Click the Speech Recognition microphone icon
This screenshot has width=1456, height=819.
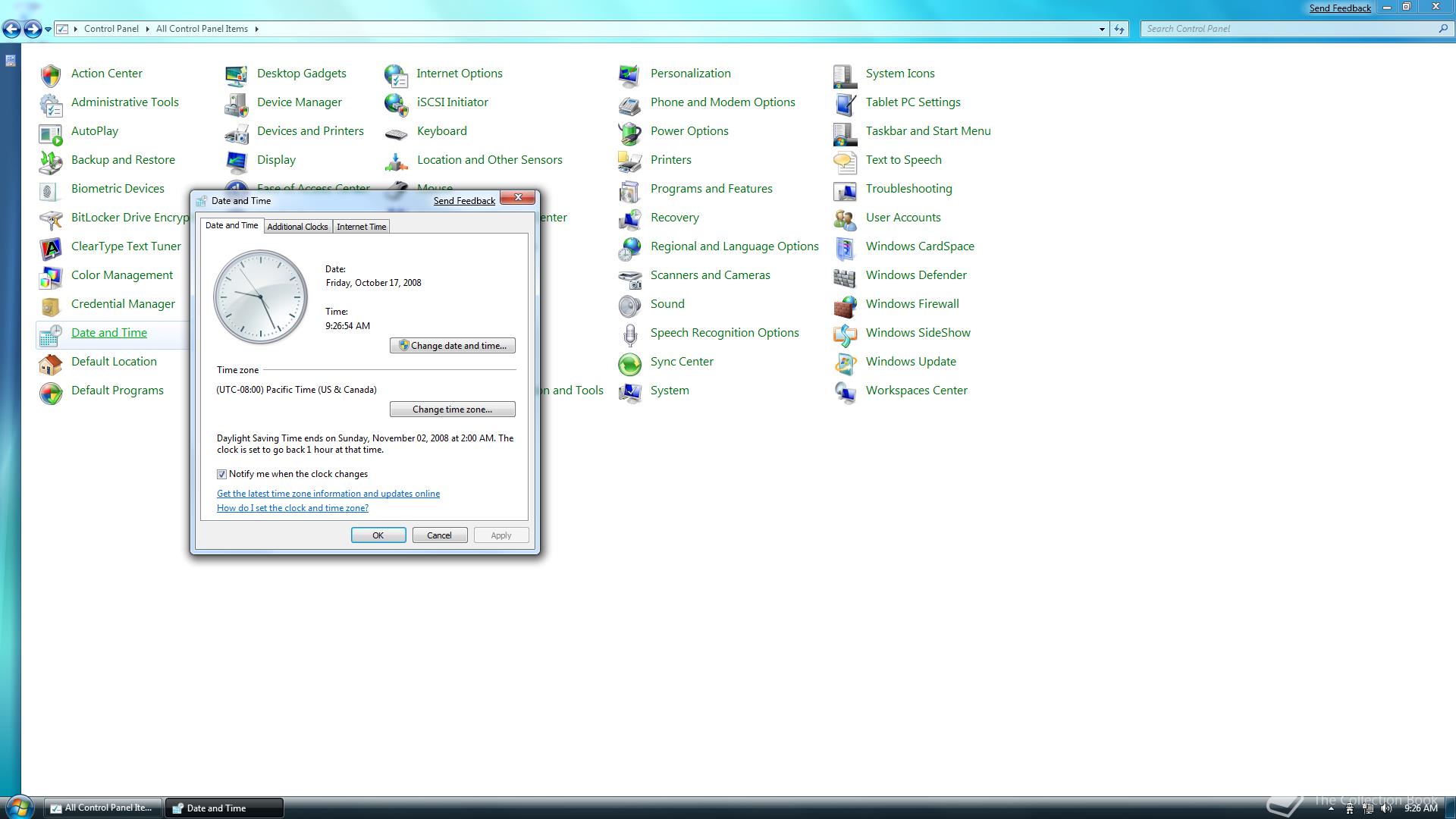(629, 334)
